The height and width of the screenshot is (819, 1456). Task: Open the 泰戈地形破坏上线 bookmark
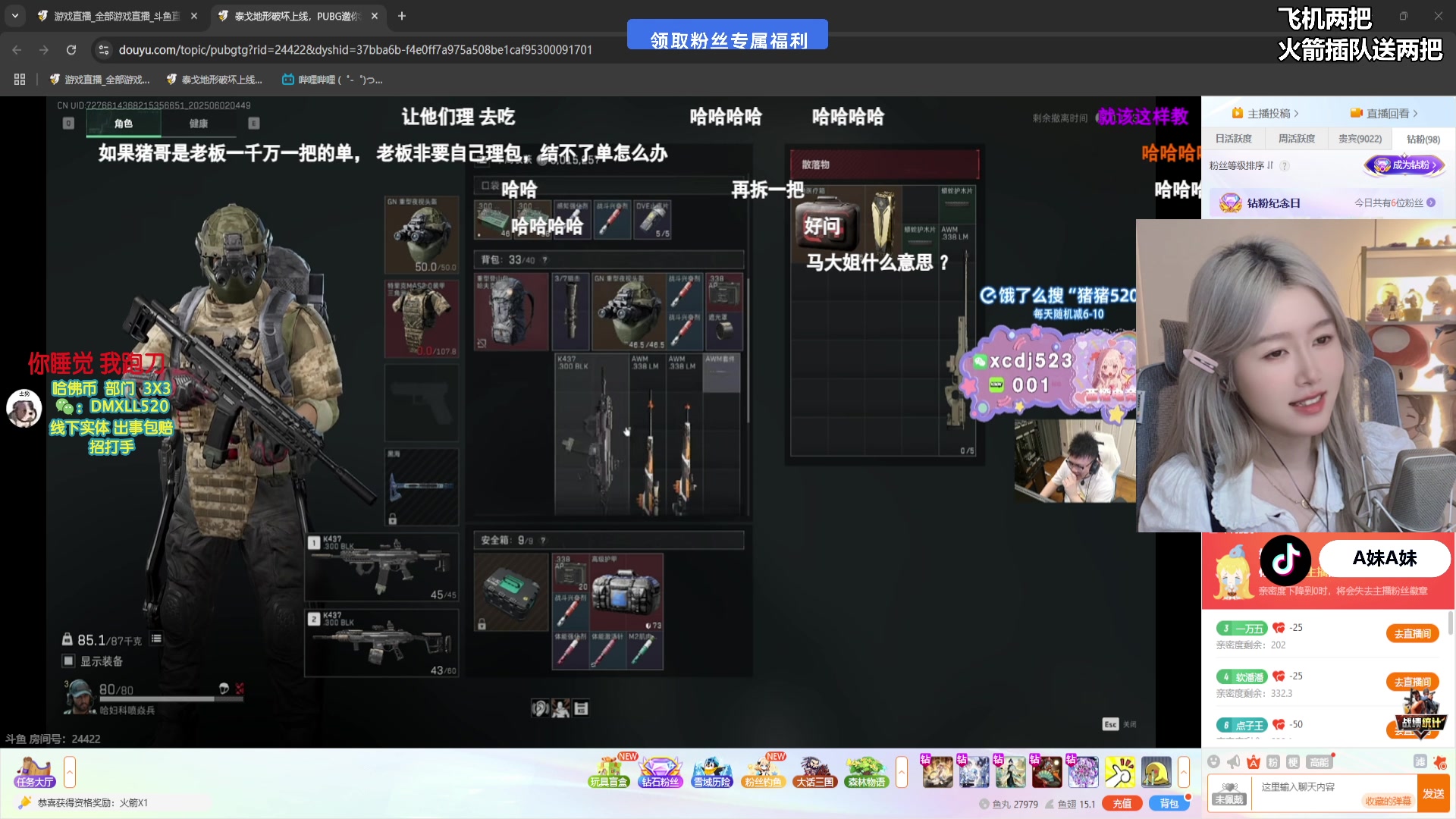point(215,80)
